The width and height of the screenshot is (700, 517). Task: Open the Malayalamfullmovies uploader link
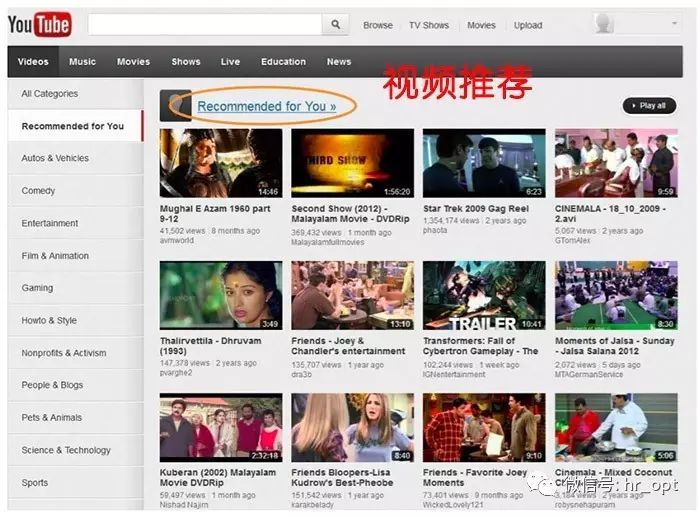point(328,242)
